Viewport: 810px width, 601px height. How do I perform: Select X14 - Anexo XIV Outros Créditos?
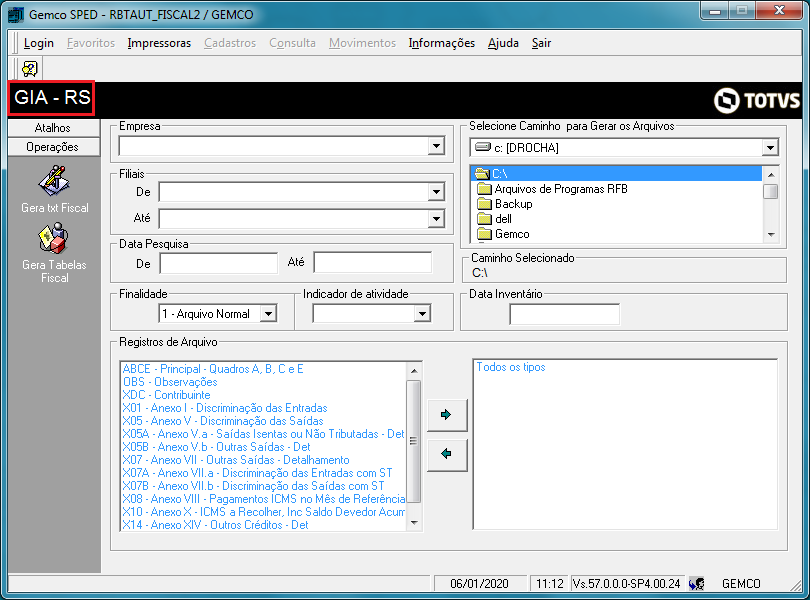215,525
